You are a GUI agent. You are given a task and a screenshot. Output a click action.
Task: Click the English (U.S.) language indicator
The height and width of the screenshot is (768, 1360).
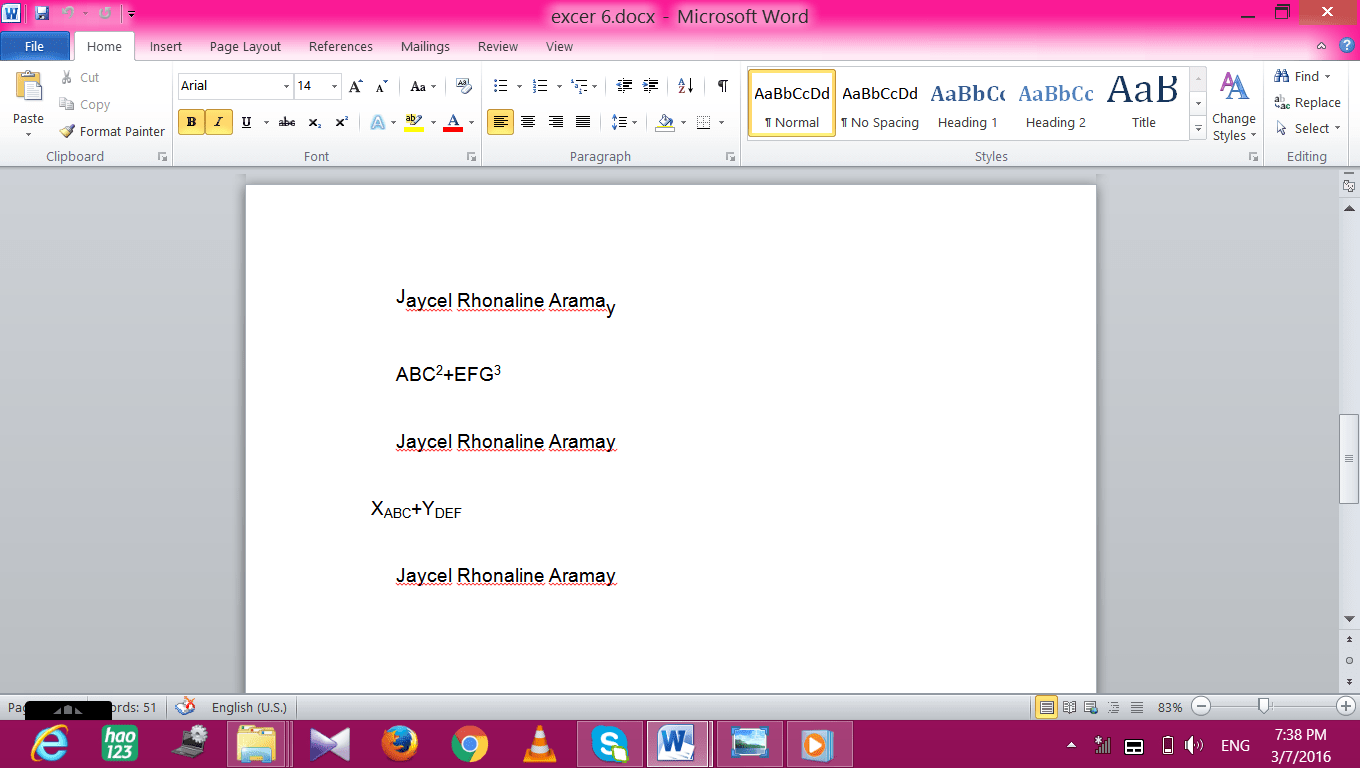tap(249, 707)
